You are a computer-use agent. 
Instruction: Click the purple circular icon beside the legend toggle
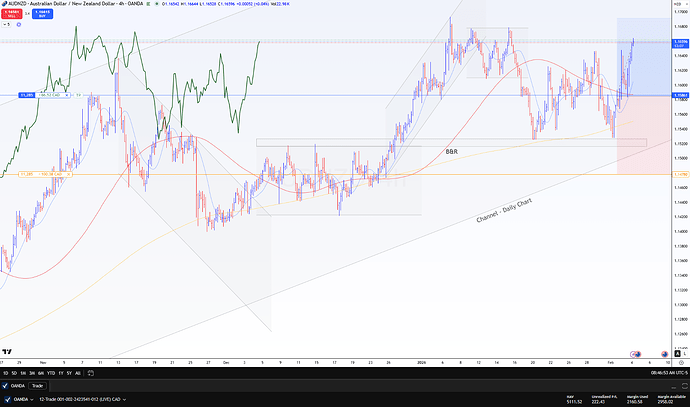point(18,25)
